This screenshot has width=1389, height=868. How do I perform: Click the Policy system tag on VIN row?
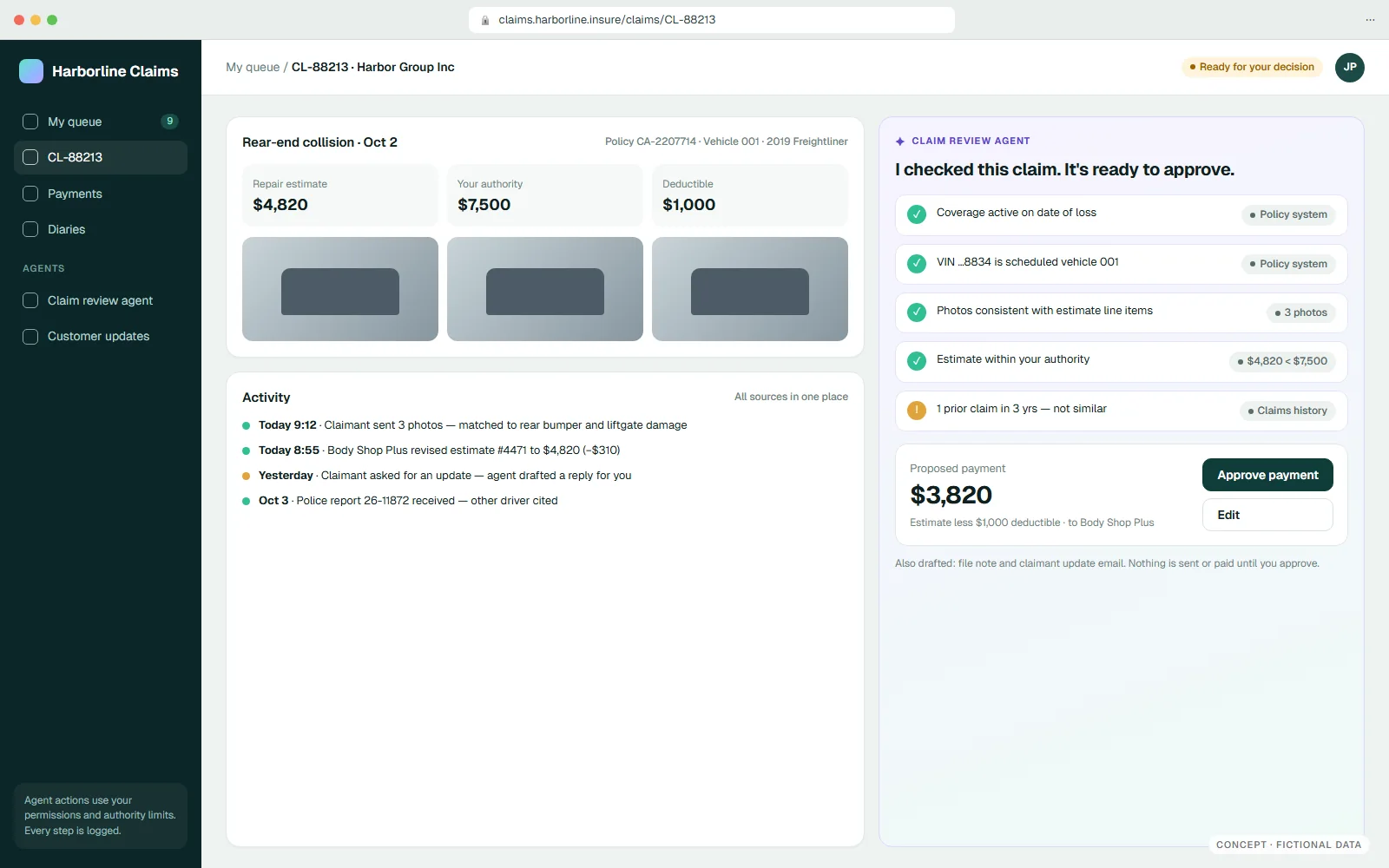pos(1288,264)
